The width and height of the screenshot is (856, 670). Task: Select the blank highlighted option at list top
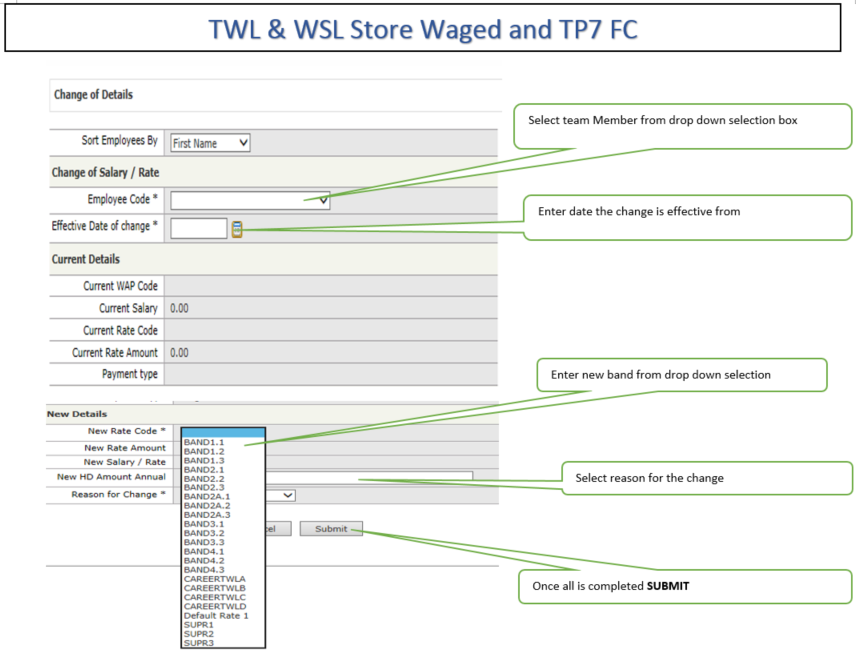tap(223, 433)
